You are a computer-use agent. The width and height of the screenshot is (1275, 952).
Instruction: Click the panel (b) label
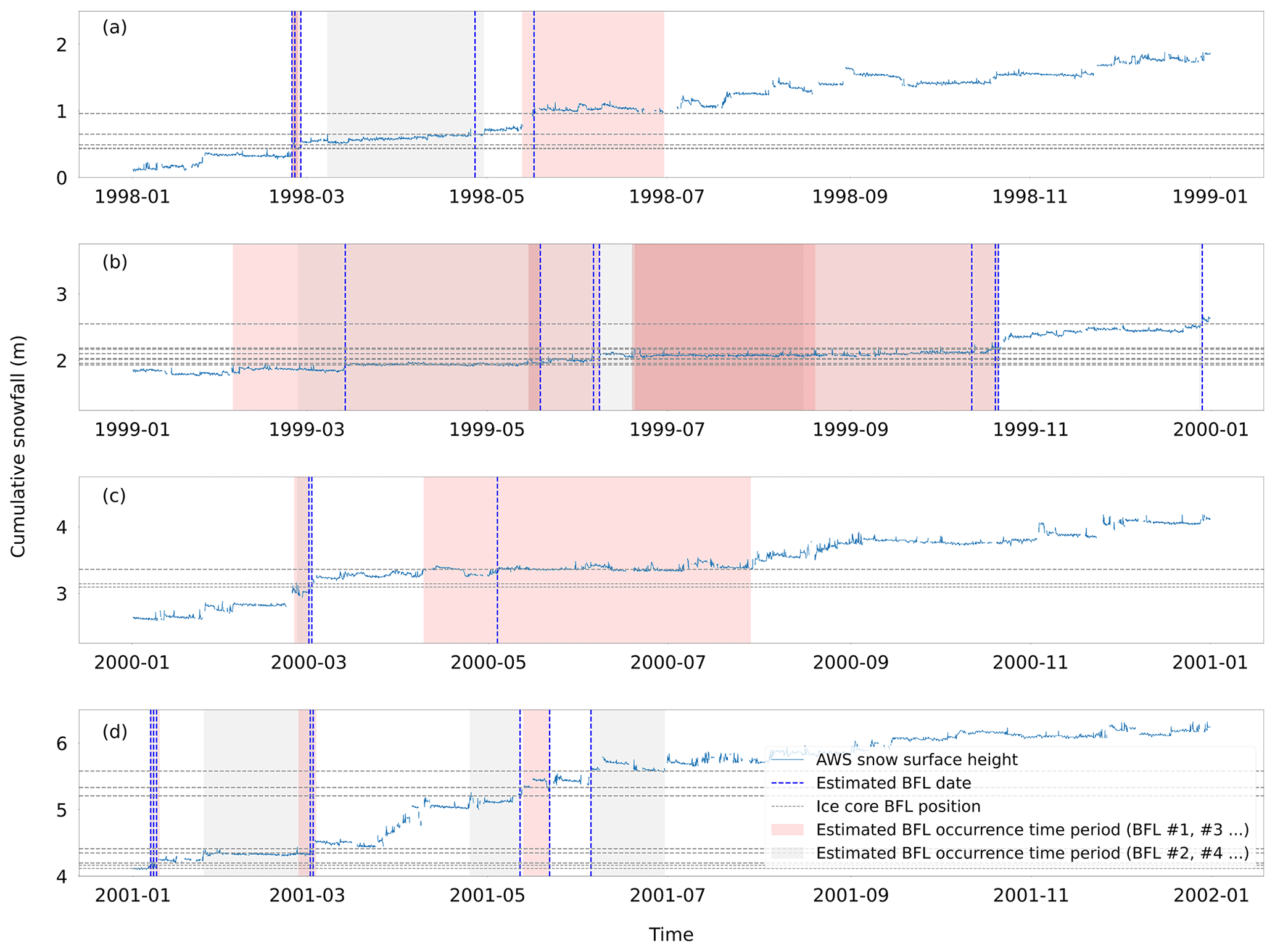115,261
